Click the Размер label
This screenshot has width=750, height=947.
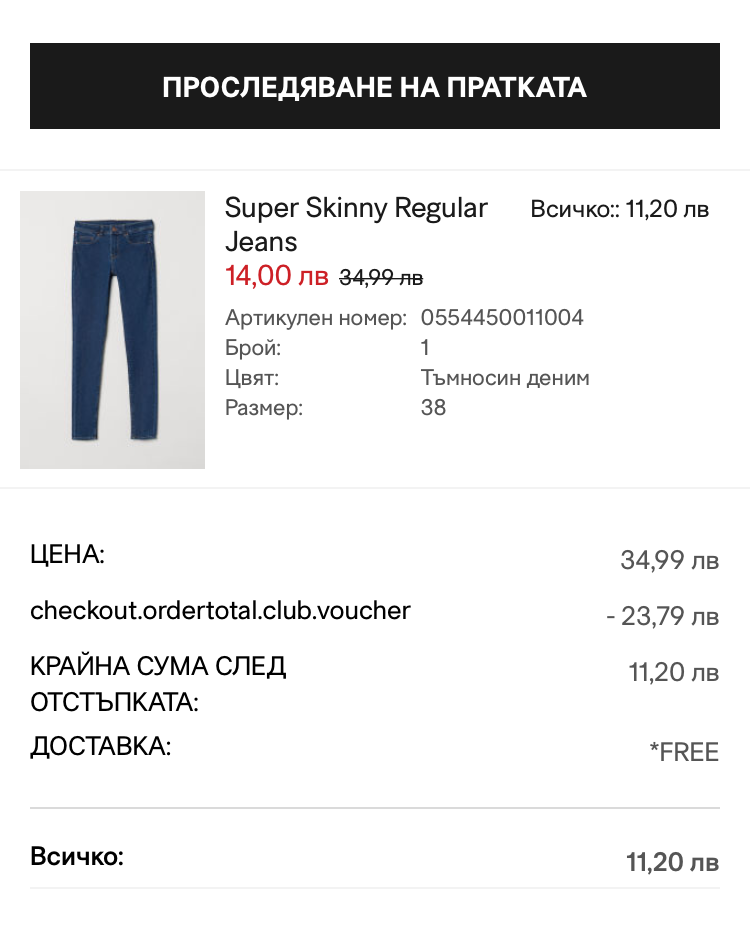pyautogui.click(x=263, y=408)
